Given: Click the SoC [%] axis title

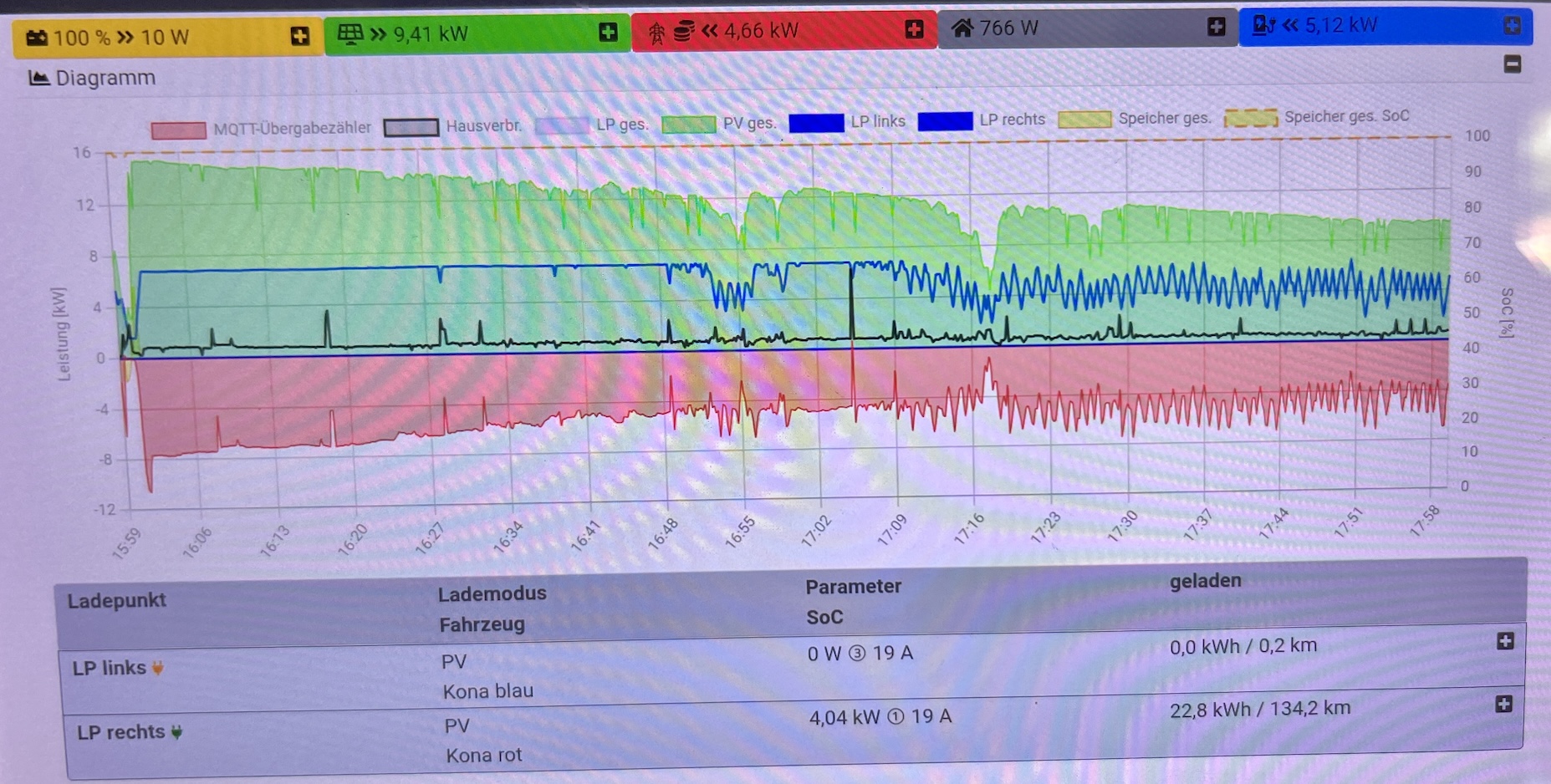Looking at the screenshot, I should click(x=1506, y=313).
